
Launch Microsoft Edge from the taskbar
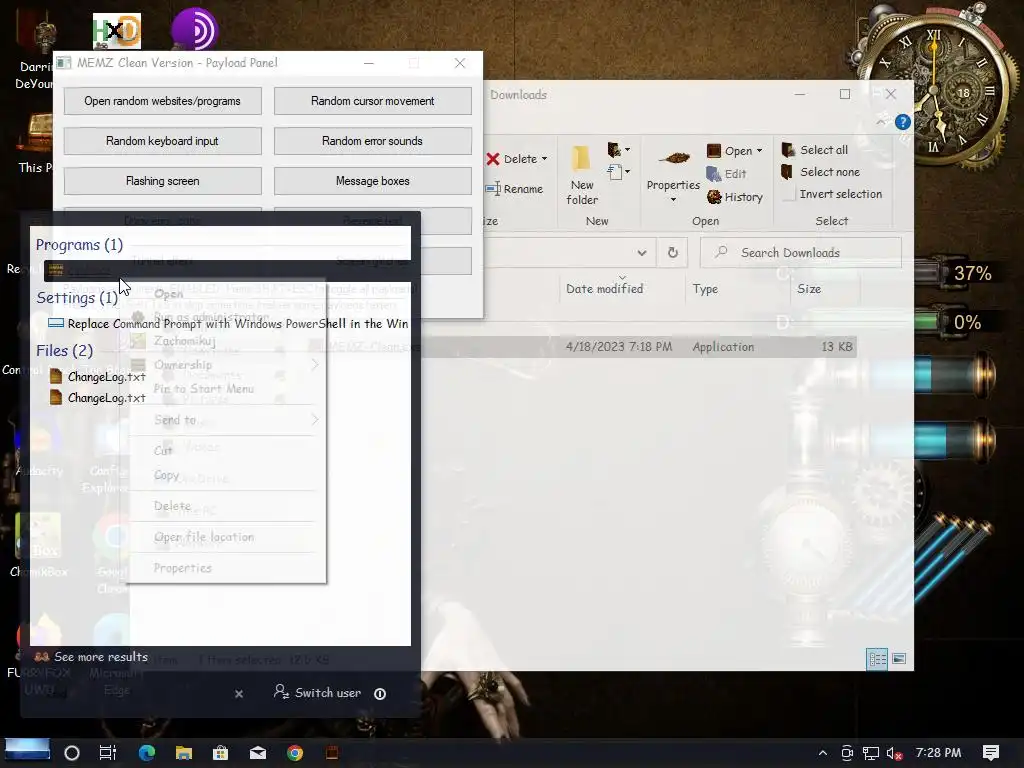[x=147, y=753]
